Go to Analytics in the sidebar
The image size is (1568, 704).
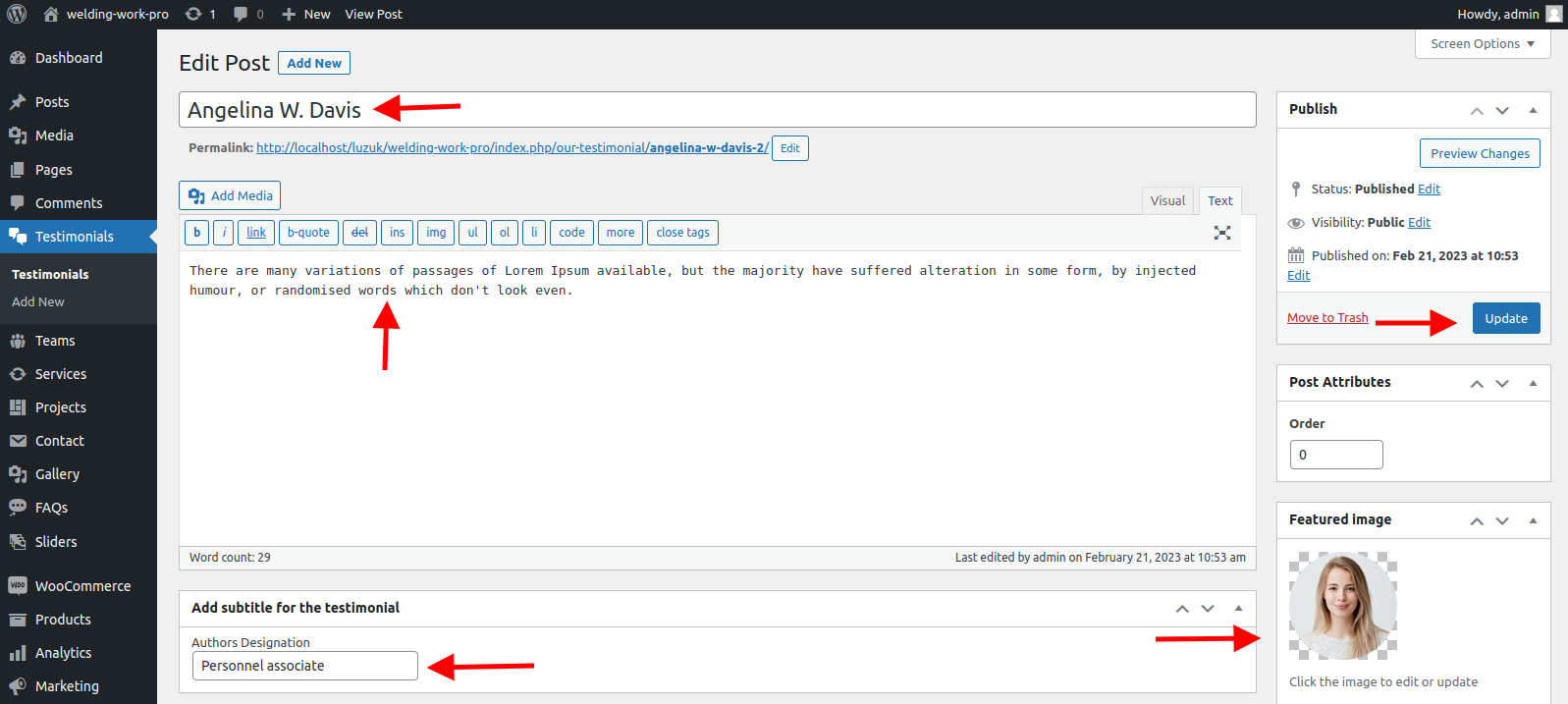click(x=63, y=653)
